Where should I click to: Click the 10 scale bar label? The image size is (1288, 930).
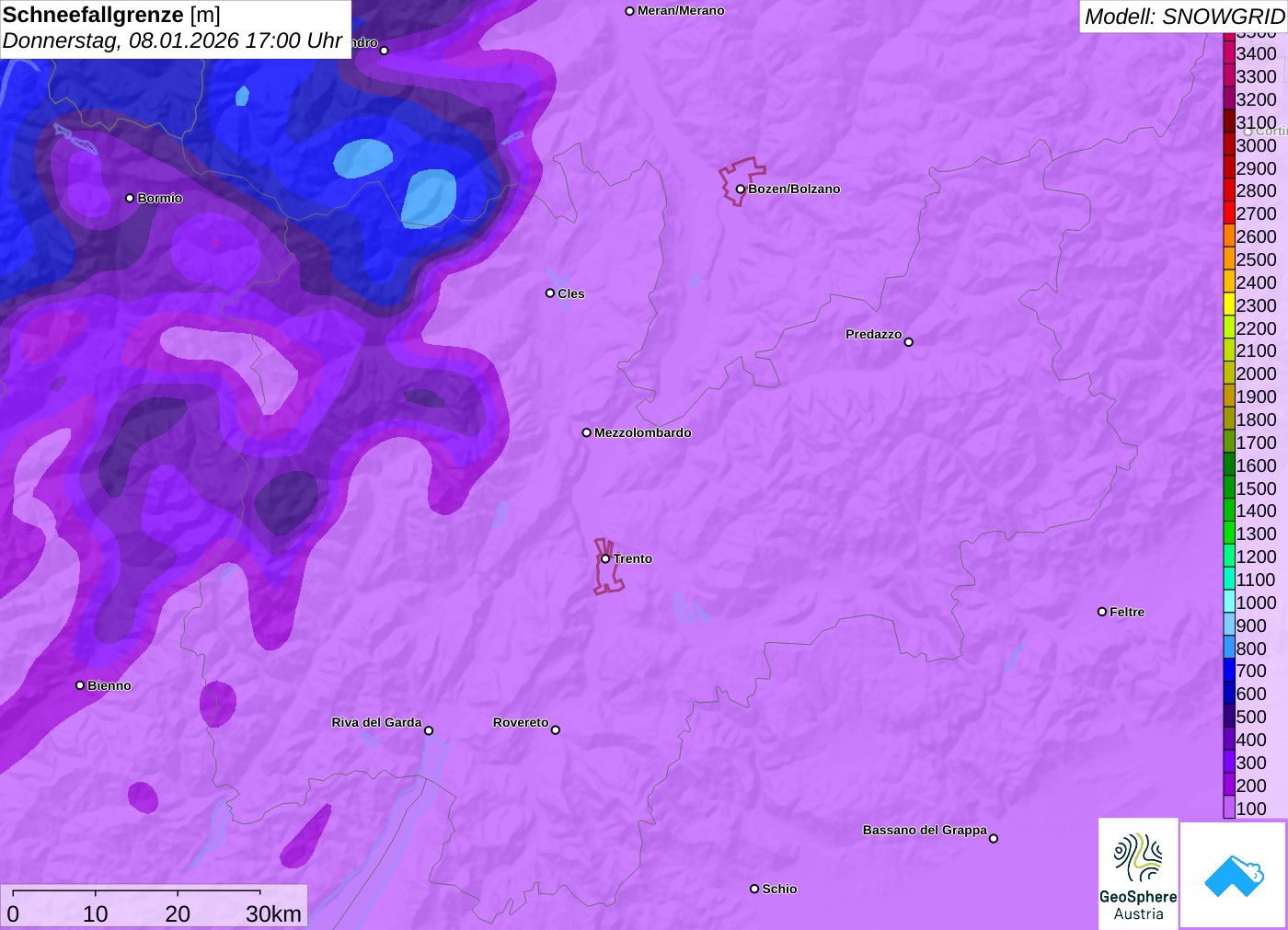[x=96, y=913]
